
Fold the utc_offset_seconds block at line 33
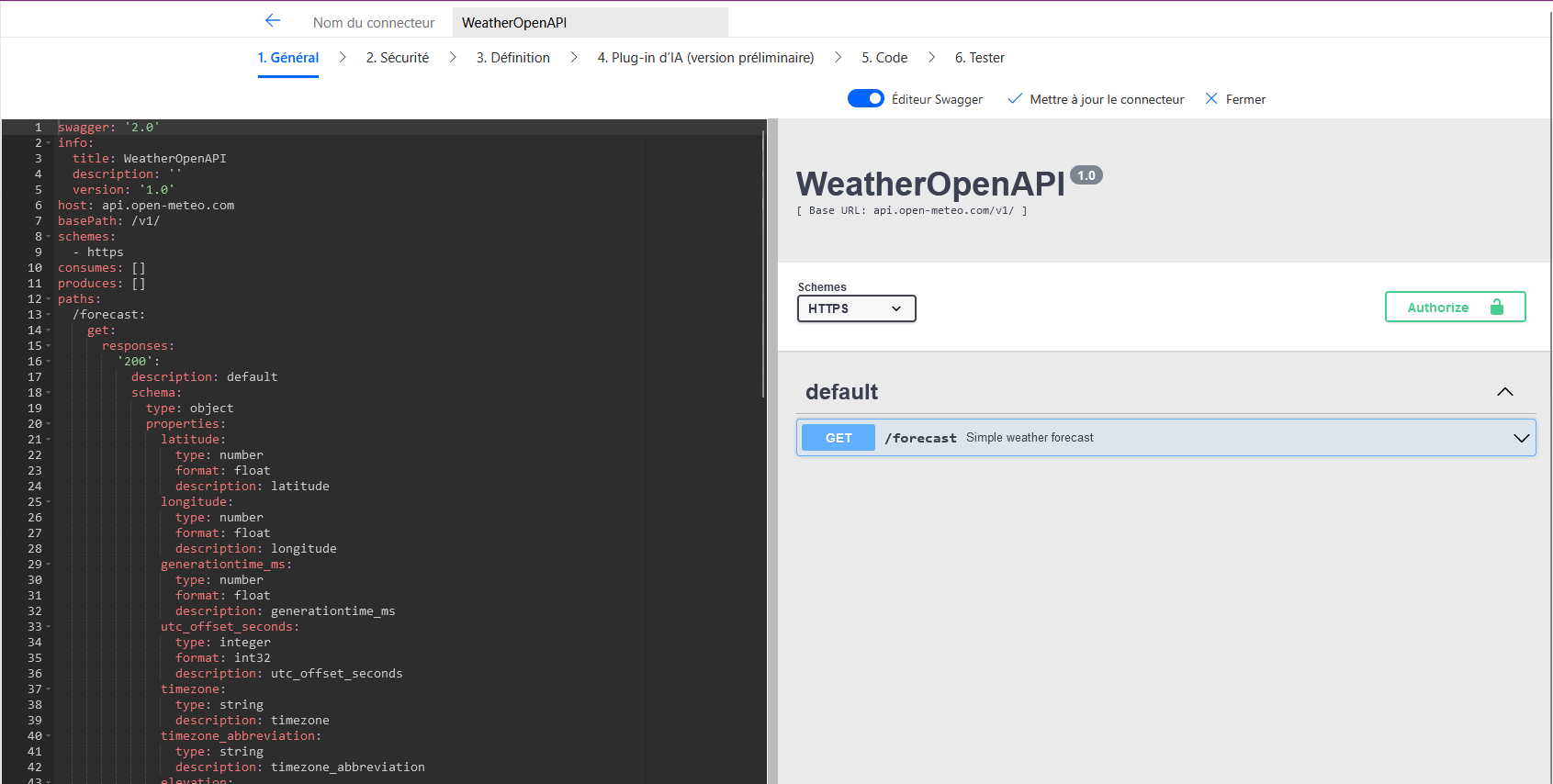tap(49, 627)
